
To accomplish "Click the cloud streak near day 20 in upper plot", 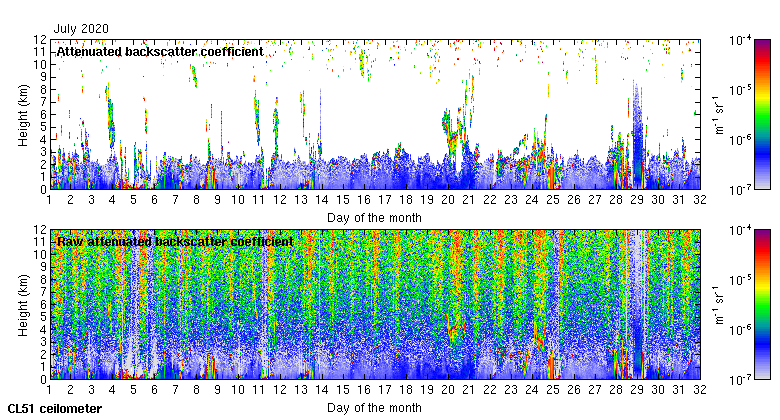I will [x=450, y=132].
